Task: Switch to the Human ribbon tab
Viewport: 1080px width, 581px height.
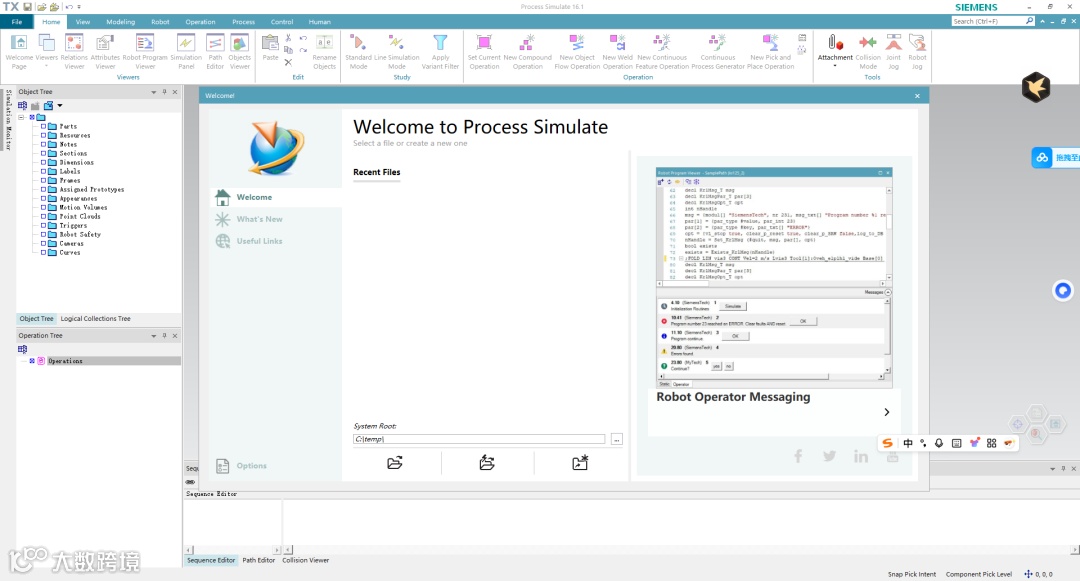Action: [320, 22]
